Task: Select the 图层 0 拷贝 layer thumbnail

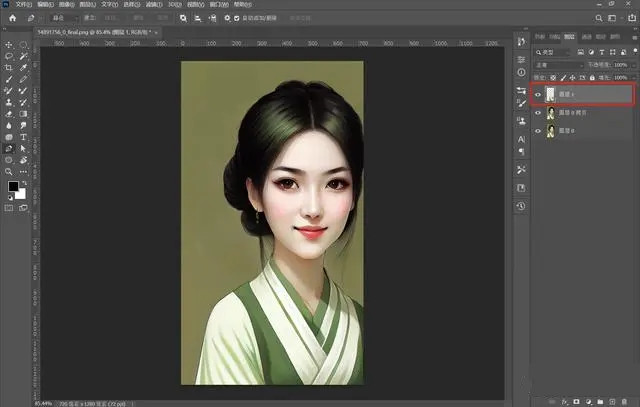Action: [551, 113]
